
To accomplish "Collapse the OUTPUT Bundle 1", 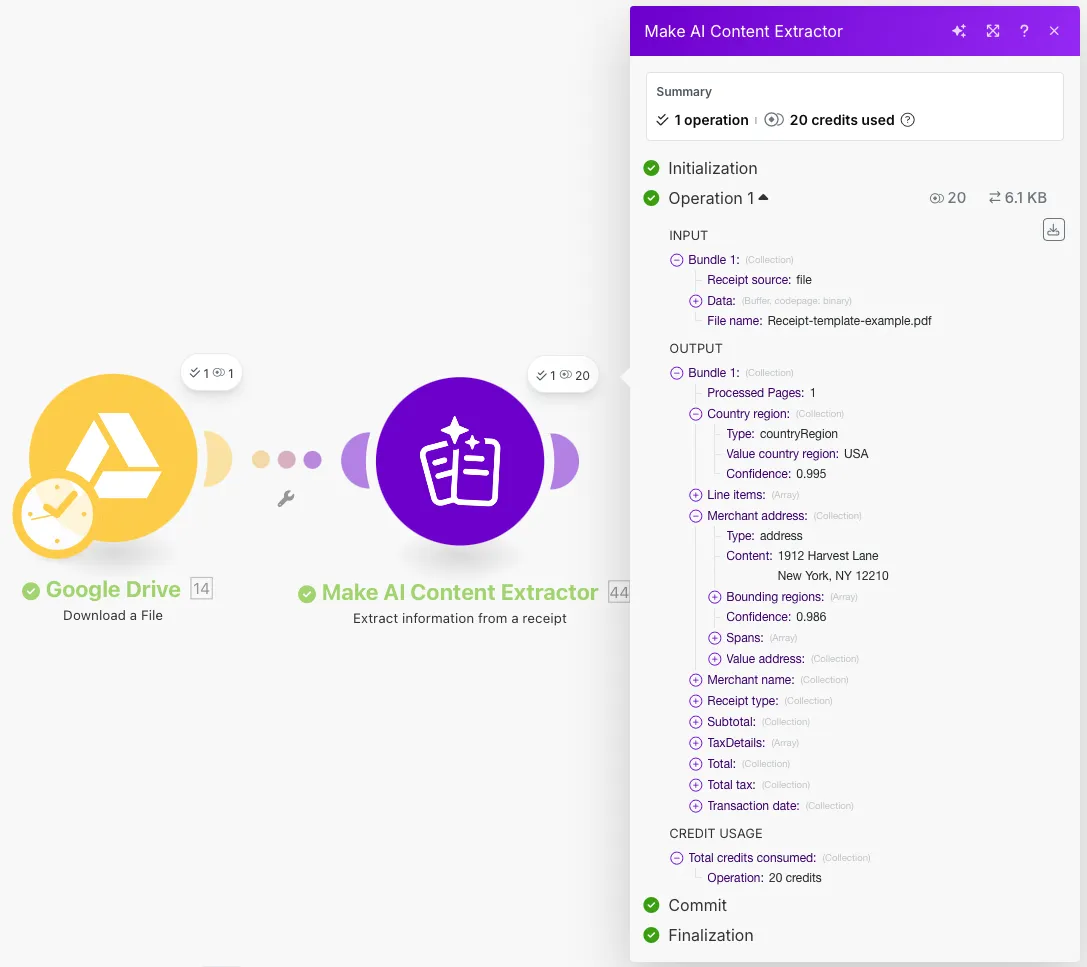I will pos(677,373).
